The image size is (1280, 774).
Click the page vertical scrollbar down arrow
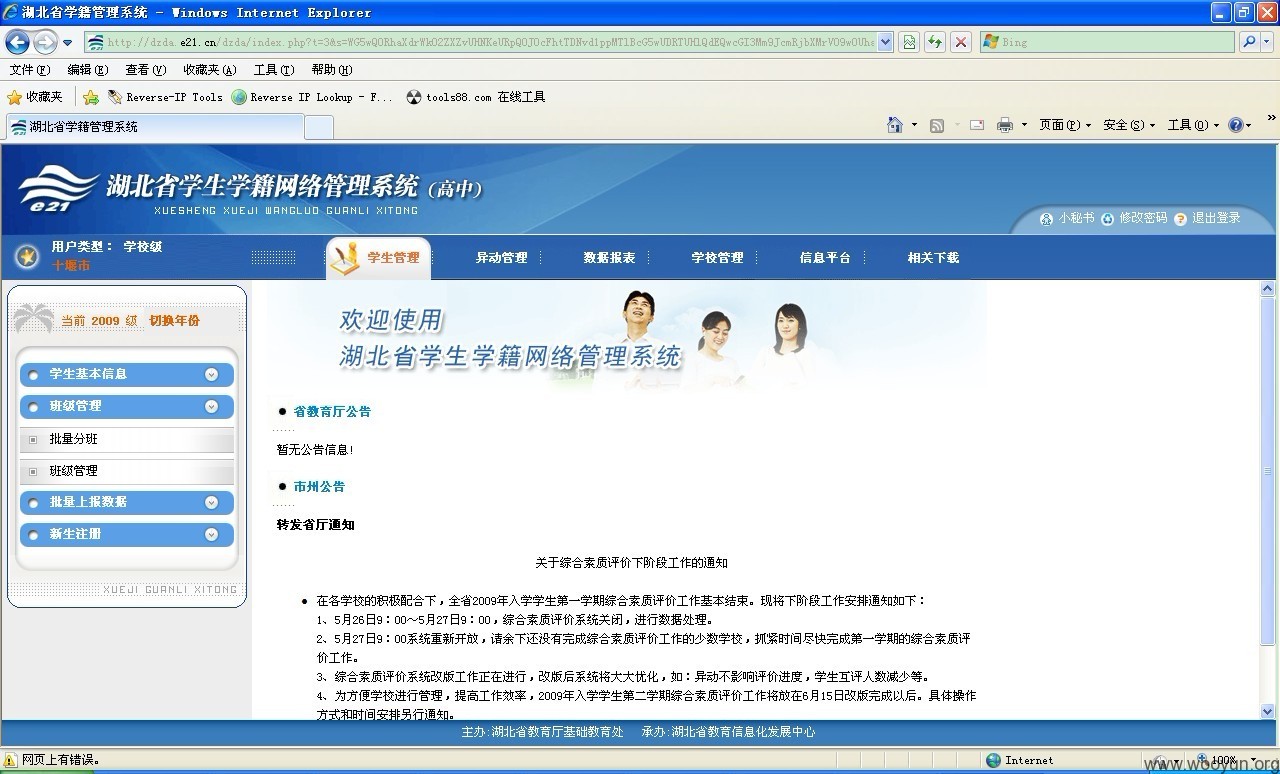pyautogui.click(x=1267, y=711)
